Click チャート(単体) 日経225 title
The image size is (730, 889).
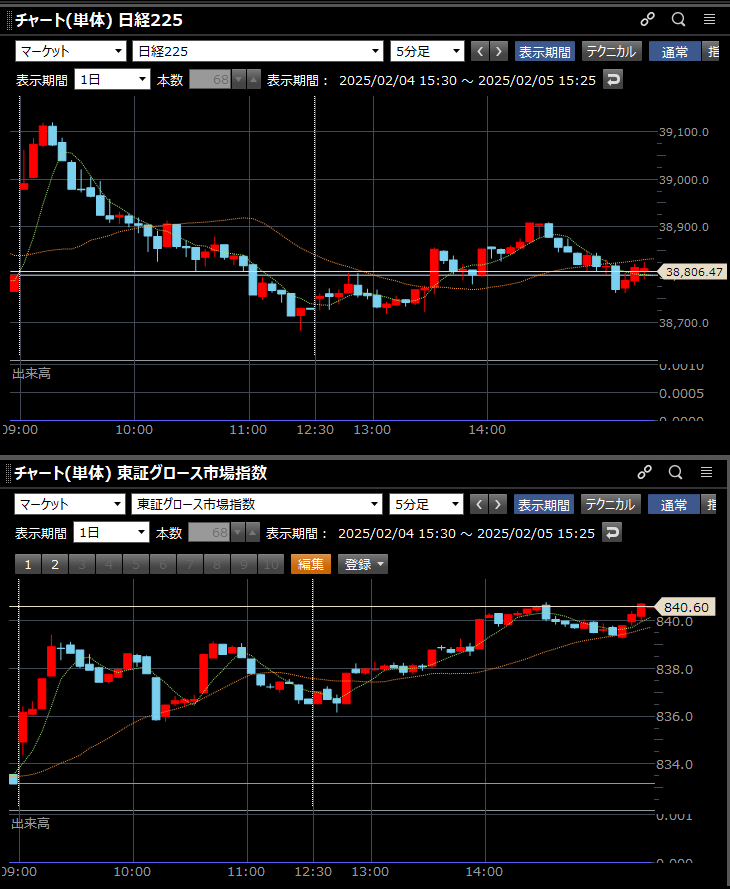click(x=99, y=20)
